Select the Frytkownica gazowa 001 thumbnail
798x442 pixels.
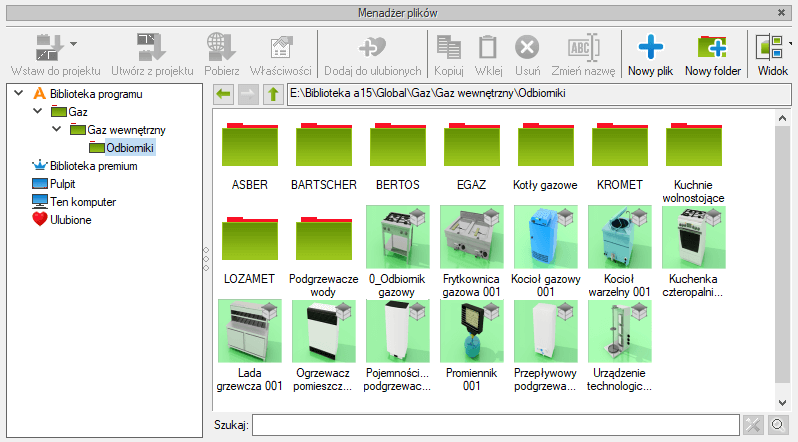click(471, 237)
